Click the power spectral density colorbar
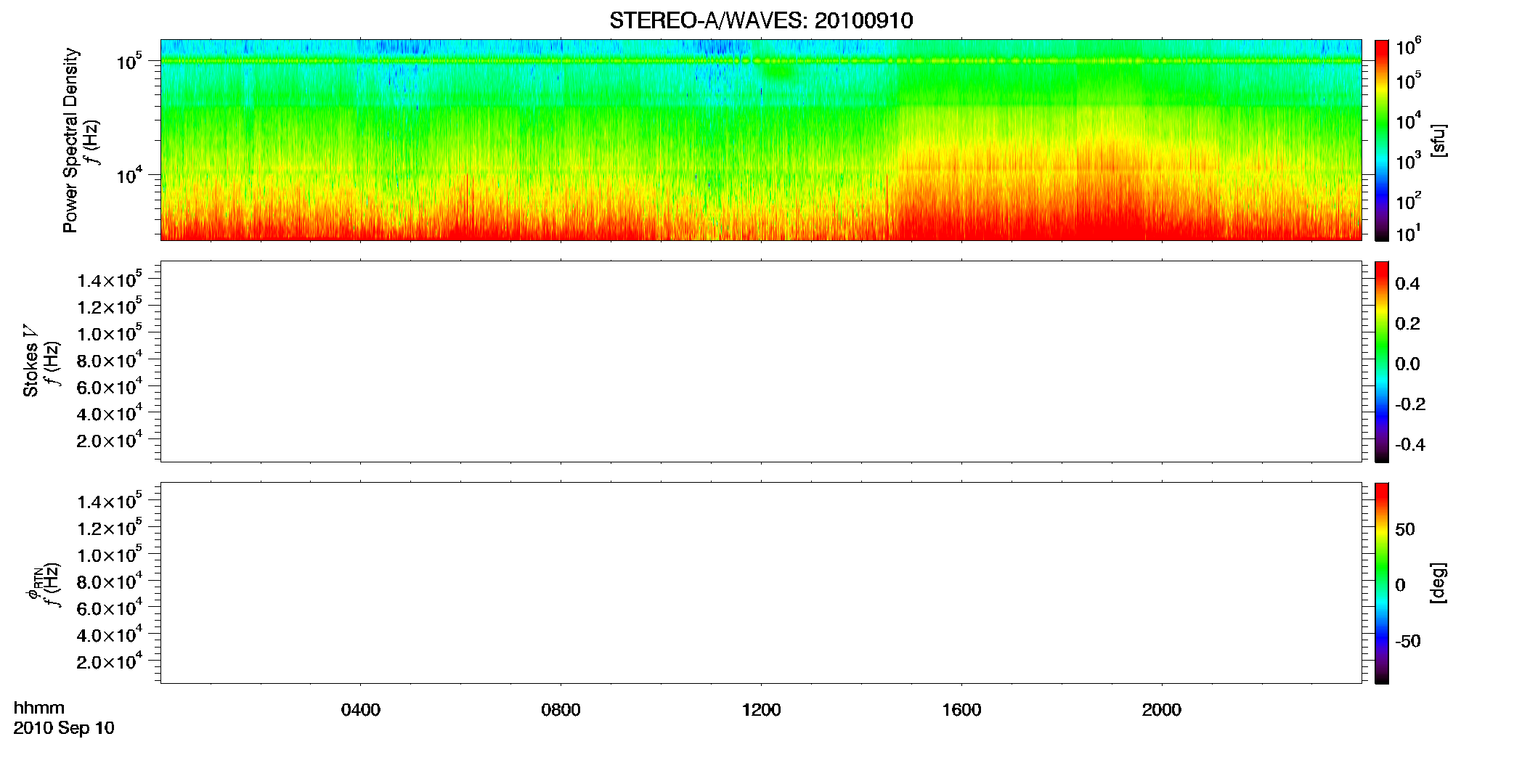The height and width of the screenshot is (784, 1522). click(1382, 140)
